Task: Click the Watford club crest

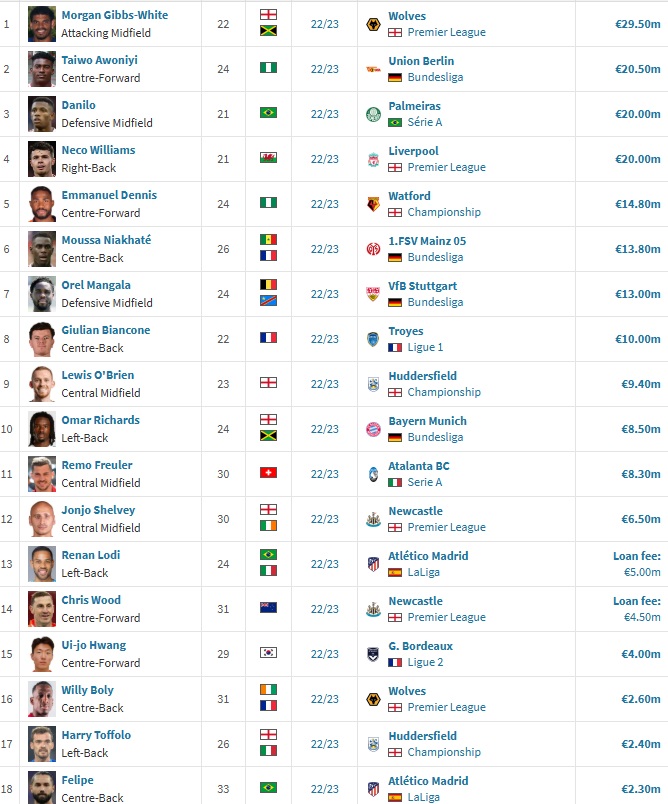Action: 373,204
